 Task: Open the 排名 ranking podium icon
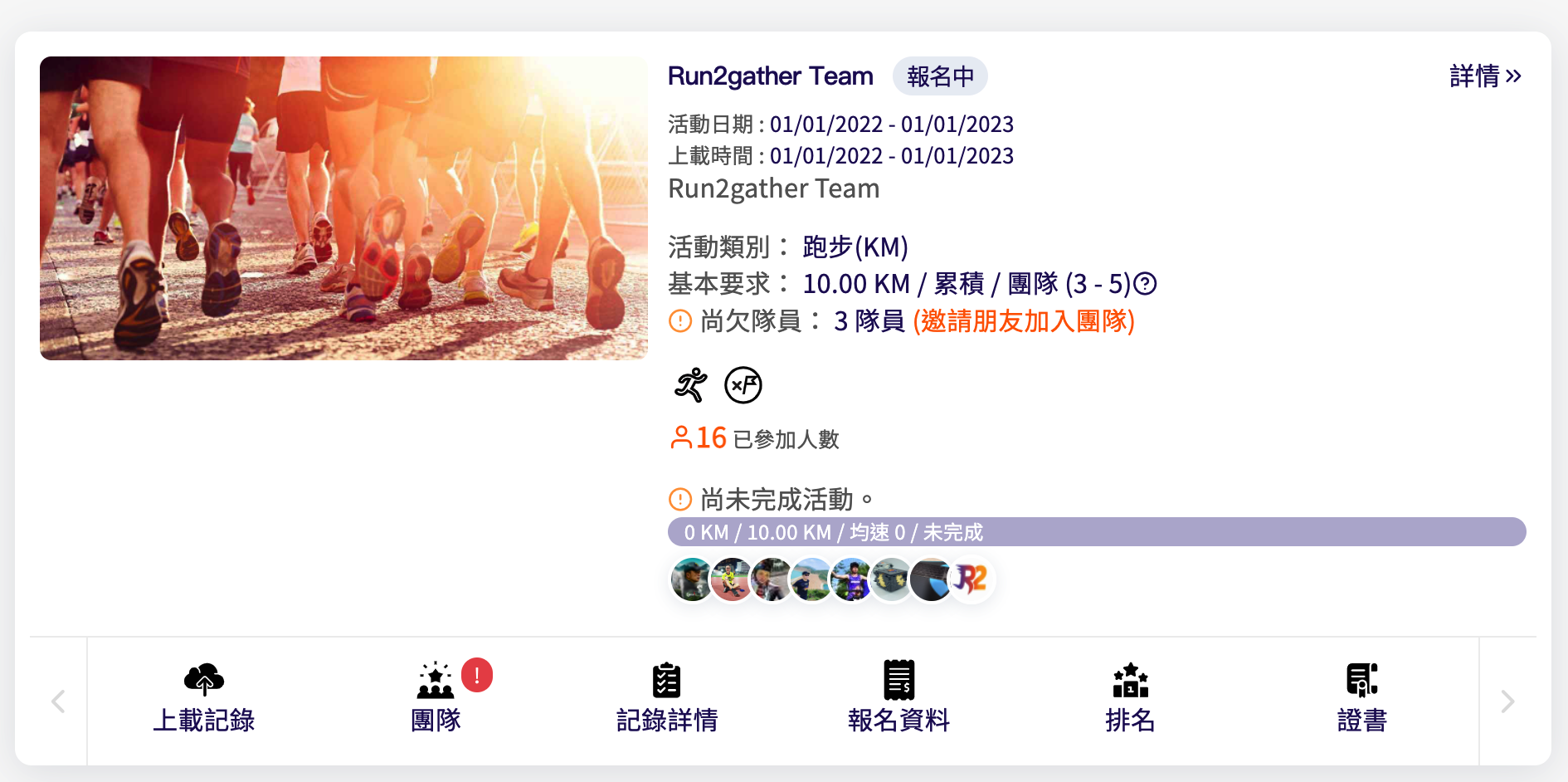(x=1130, y=680)
